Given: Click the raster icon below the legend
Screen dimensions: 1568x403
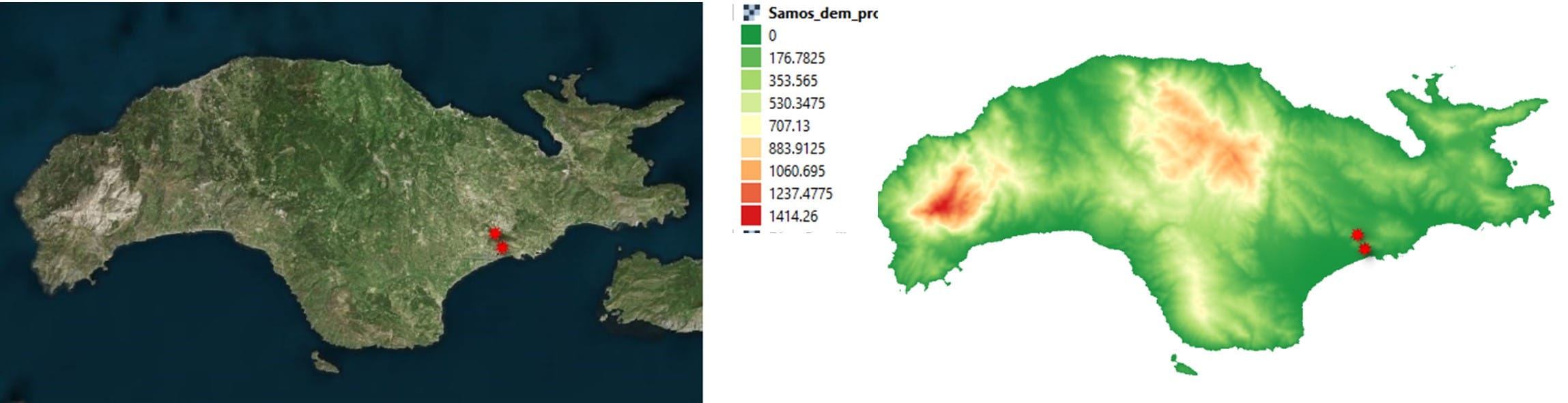Looking at the screenshot, I should click(x=751, y=233).
